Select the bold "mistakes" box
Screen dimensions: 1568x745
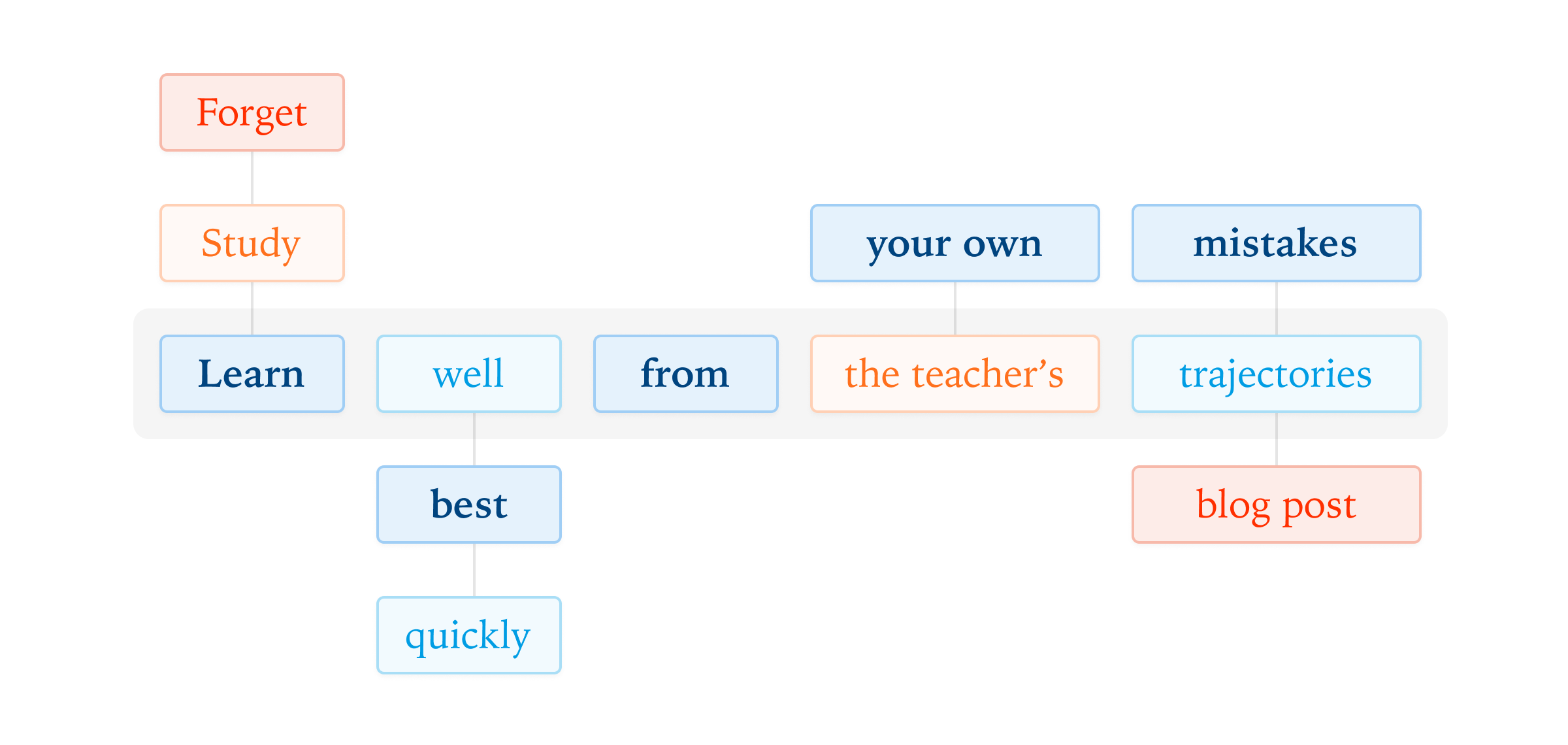pyautogui.click(x=1277, y=243)
